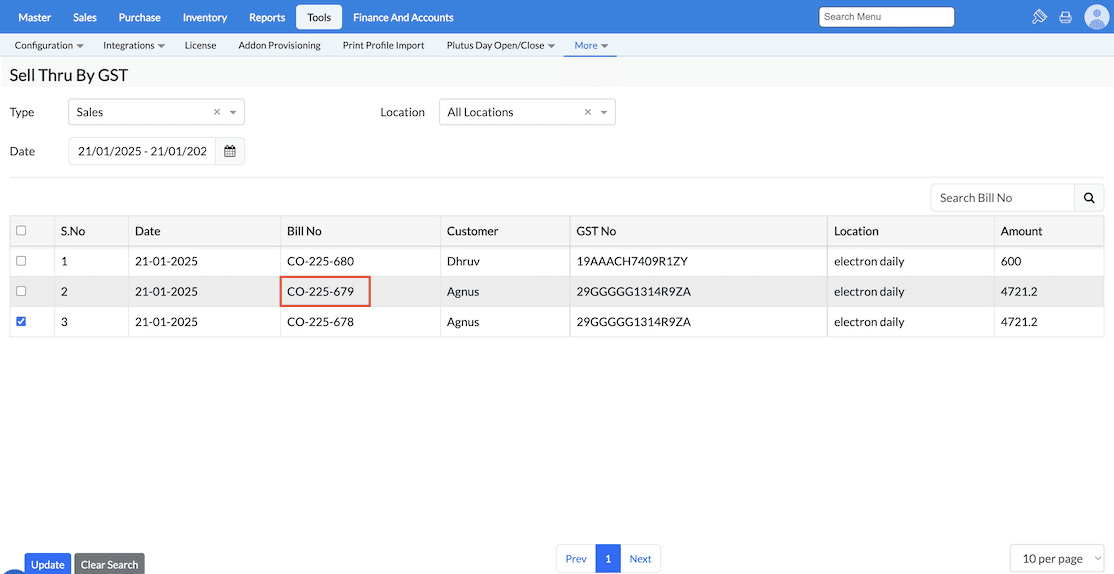Clear the Sales type selection
The height and width of the screenshot is (574, 1114).
click(217, 112)
